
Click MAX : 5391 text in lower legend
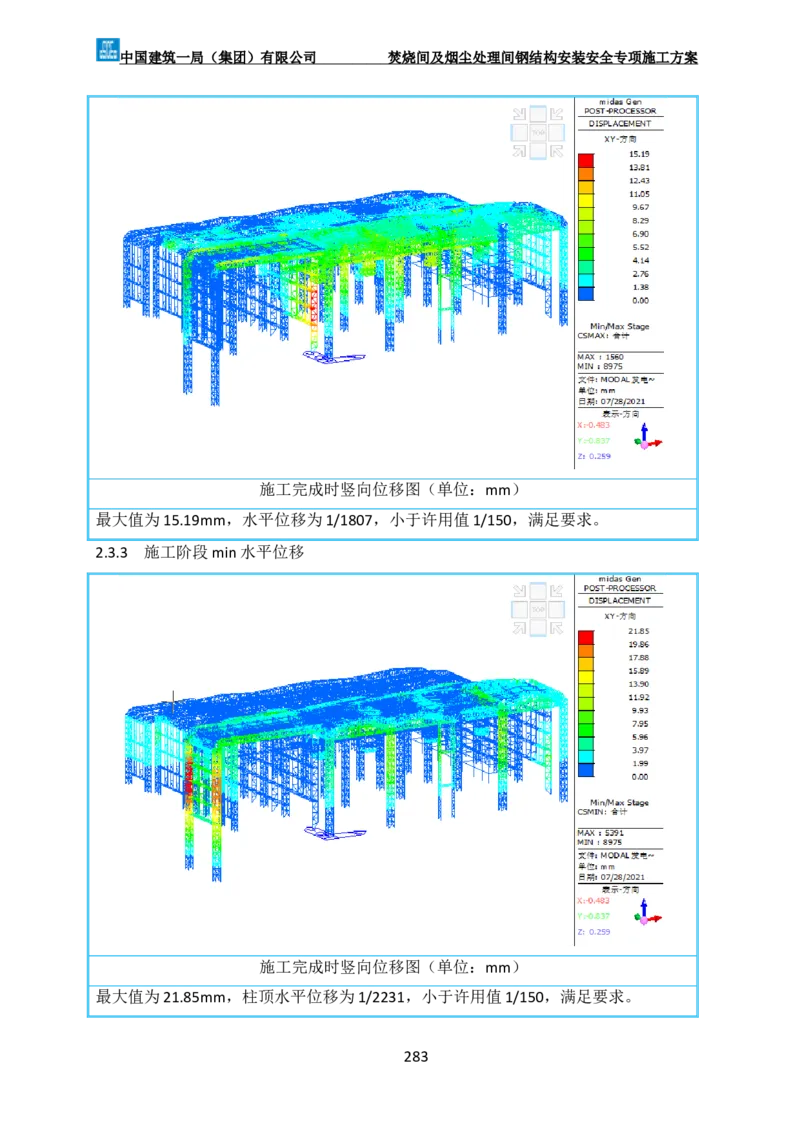click(x=601, y=833)
